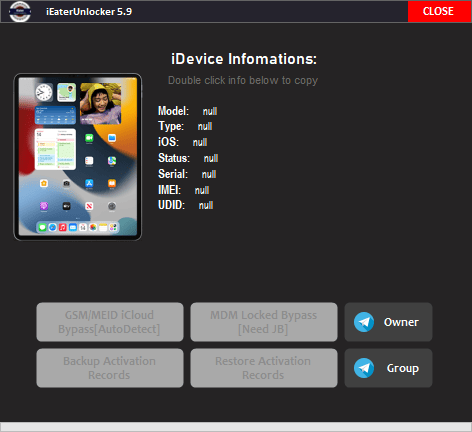
Task: Click Backup Activation Records button
Action: point(110,368)
